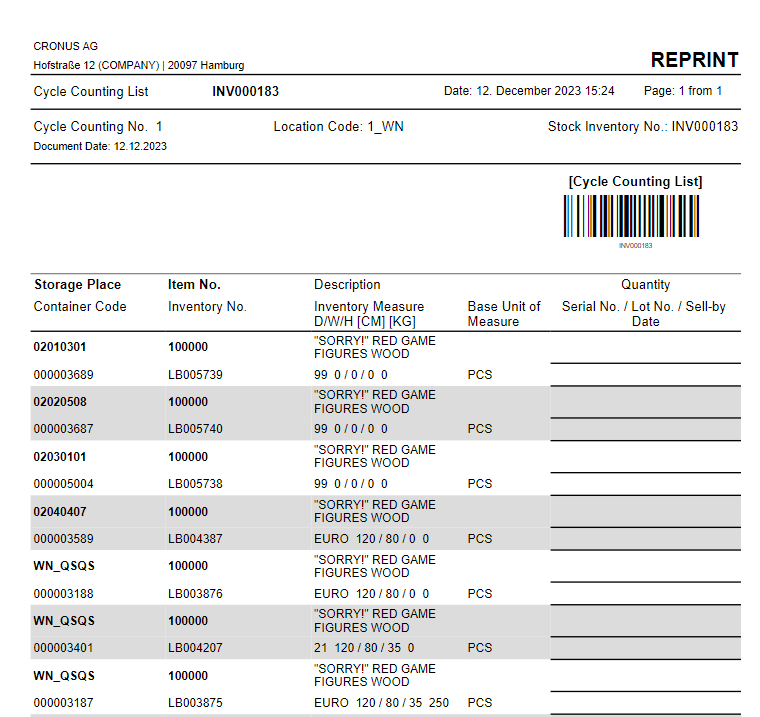Image resolution: width=760 pixels, height=717 pixels.
Task: Select container code 000003687
Action: (x=63, y=429)
